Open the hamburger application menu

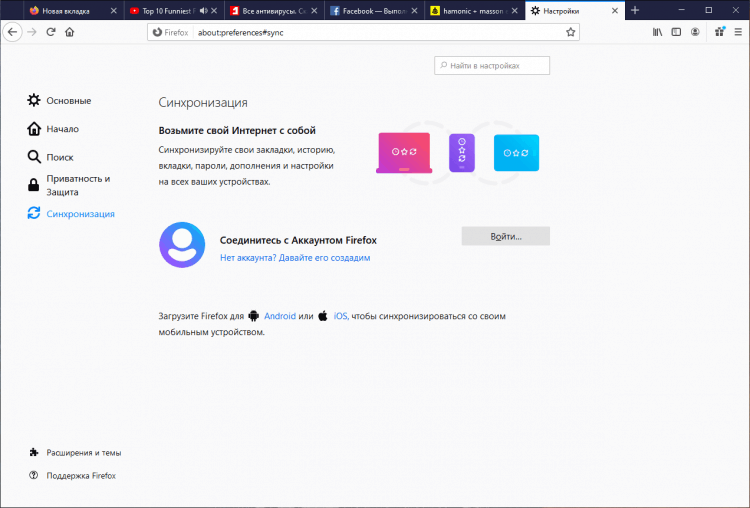738,32
